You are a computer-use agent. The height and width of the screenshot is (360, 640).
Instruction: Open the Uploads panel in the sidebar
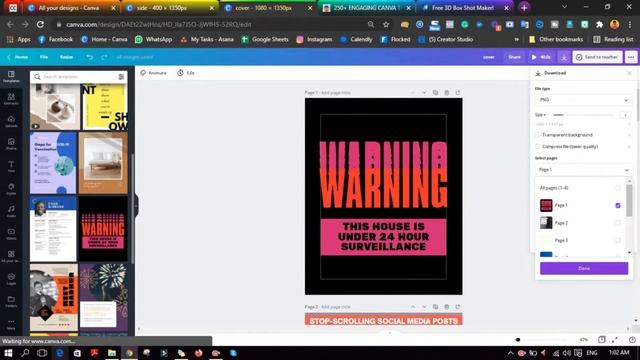click(11, 121)
